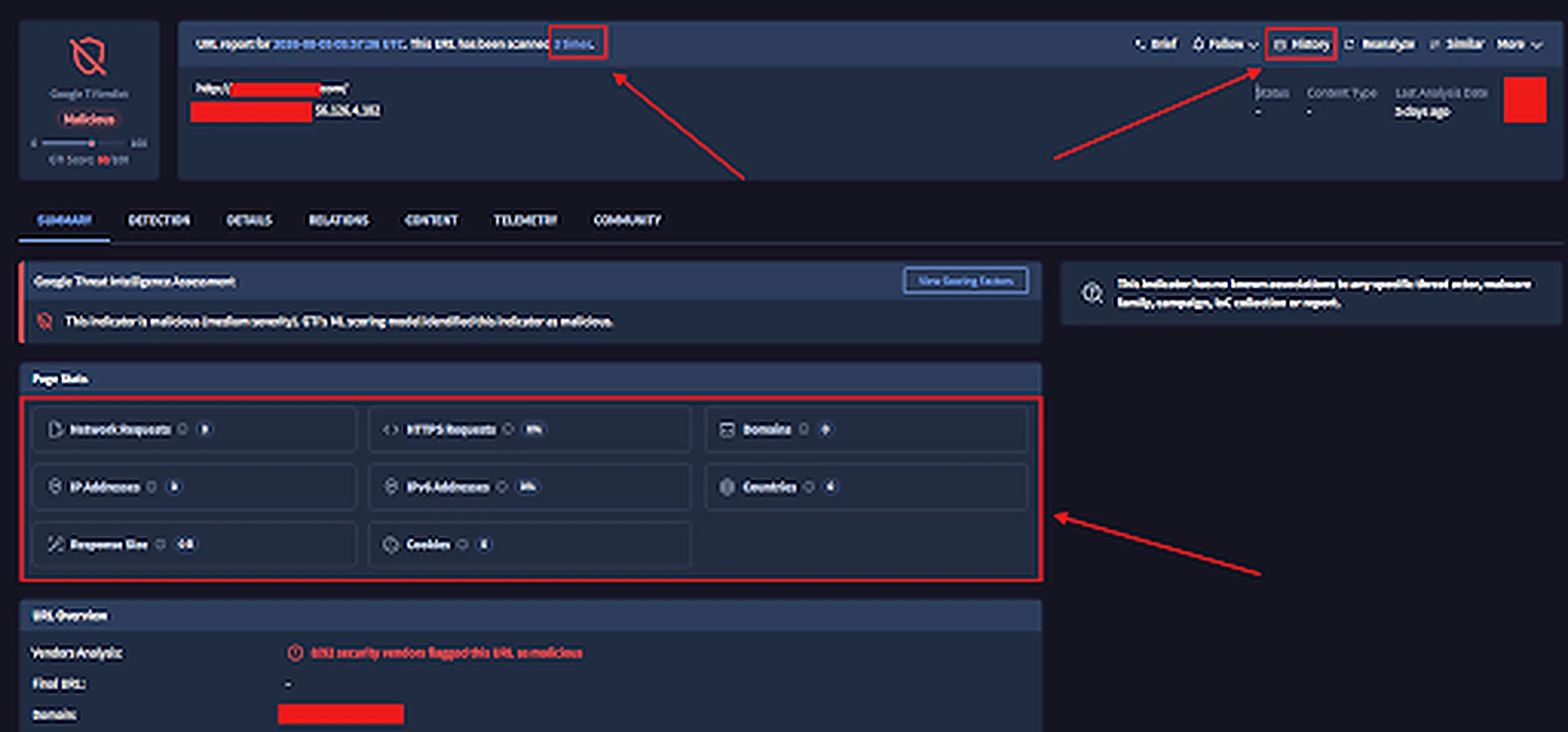Click the magnifier icon in the associations panel
The width and height of the screenshot is (1568, 732).
pos(1092,292)
